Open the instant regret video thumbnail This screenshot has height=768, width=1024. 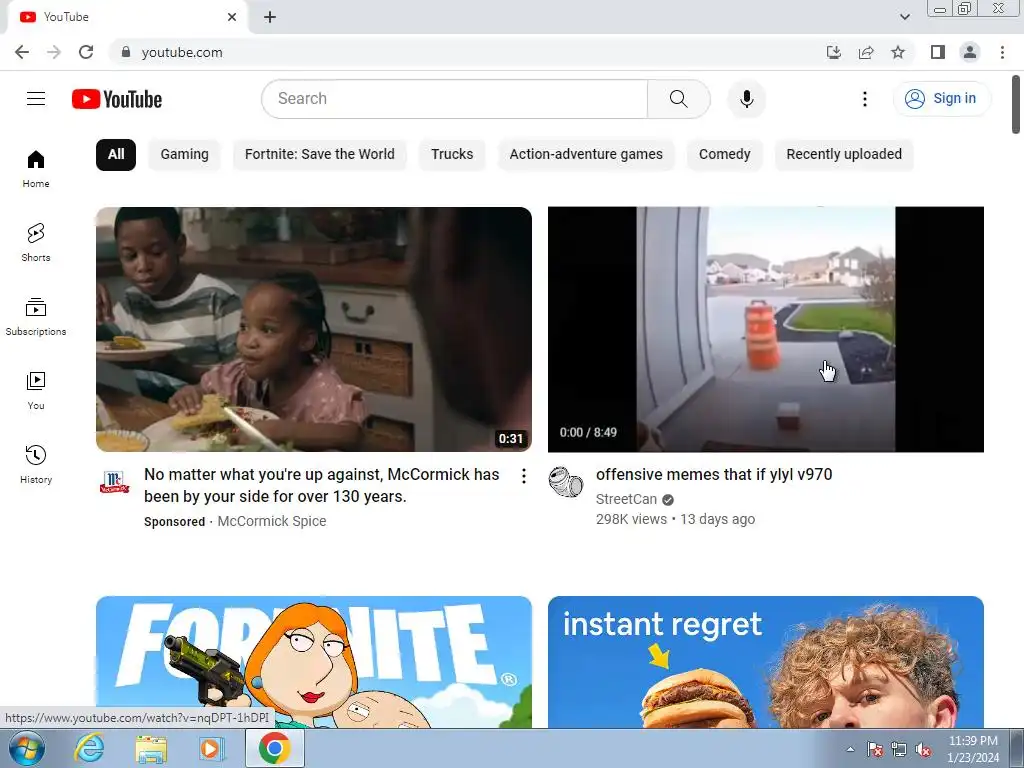tap(765, 662)
